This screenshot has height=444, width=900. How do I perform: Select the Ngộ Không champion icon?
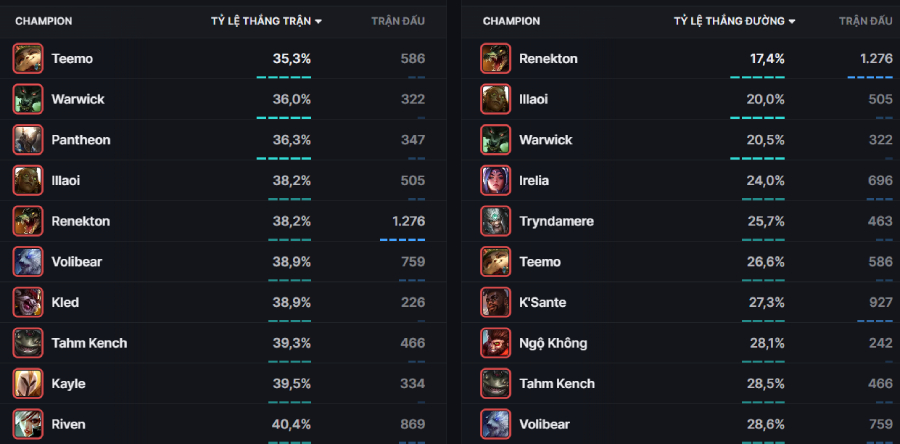[x=495, y=343]
